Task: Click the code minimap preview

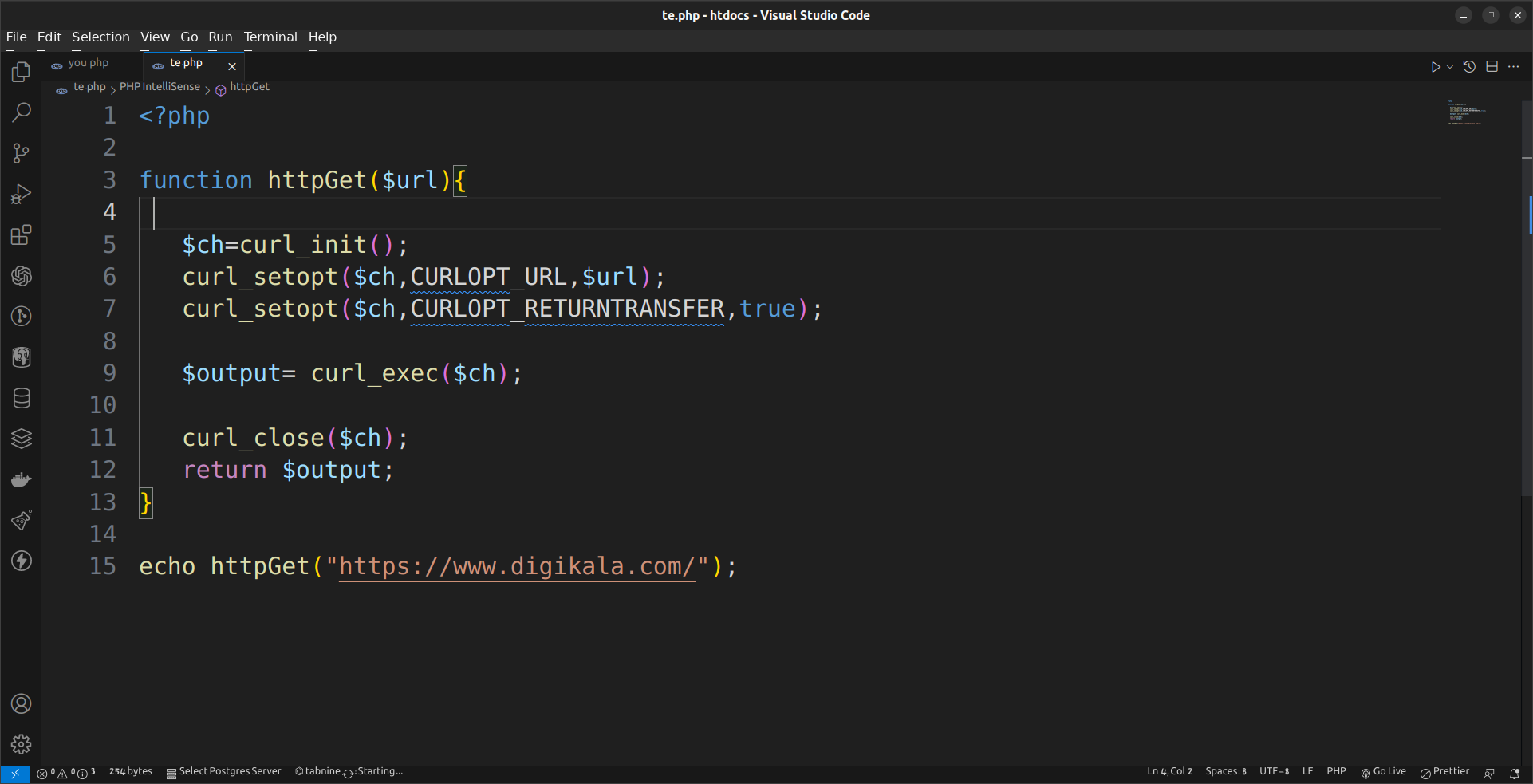Action: coord(1466,112)
